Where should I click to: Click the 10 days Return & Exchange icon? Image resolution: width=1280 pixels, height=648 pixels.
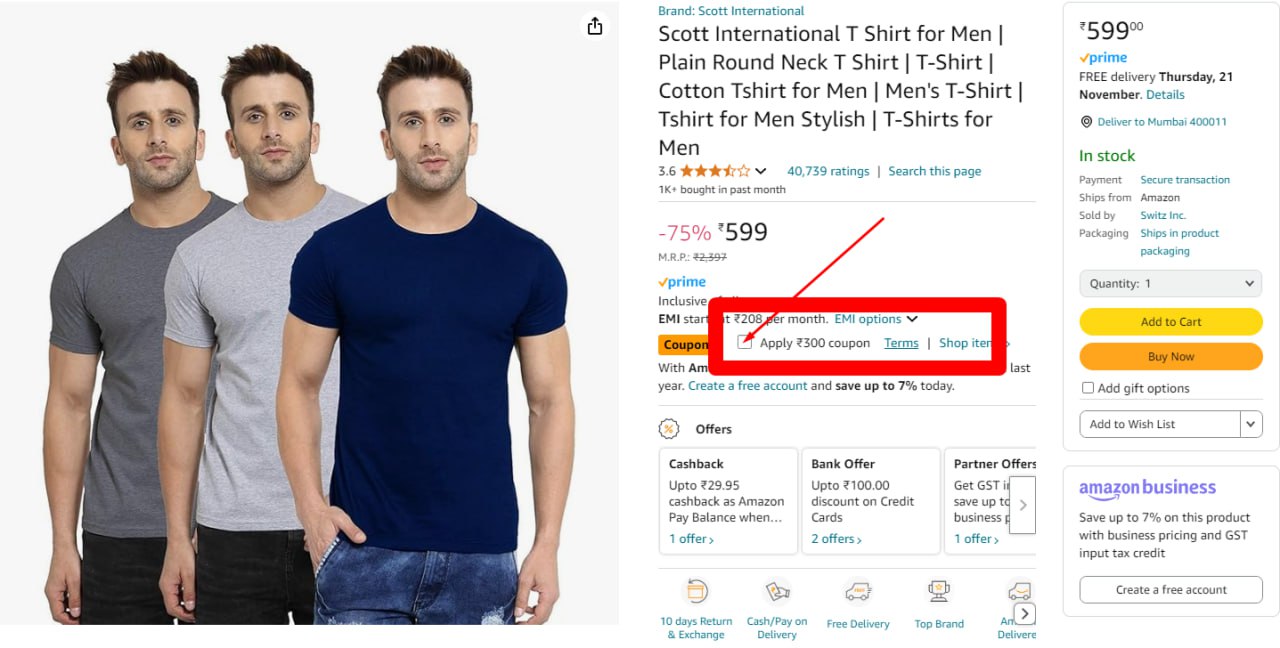[697, 591]
